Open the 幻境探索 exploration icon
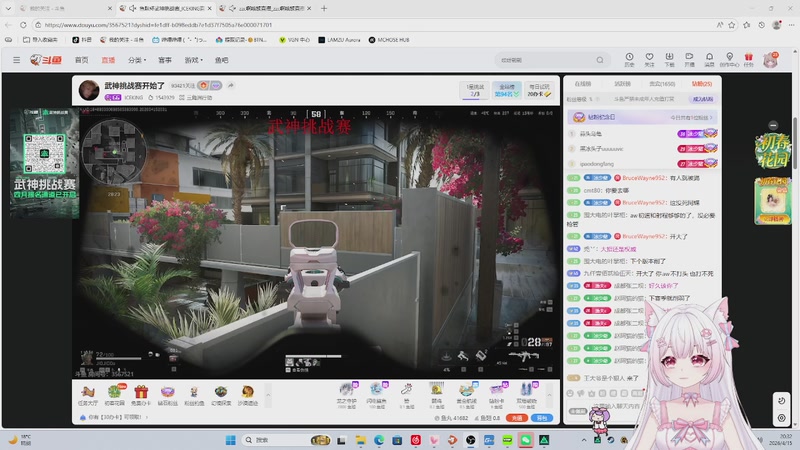Image resolution: width=800 pixels, height=450 pixels. pos(220,395)
